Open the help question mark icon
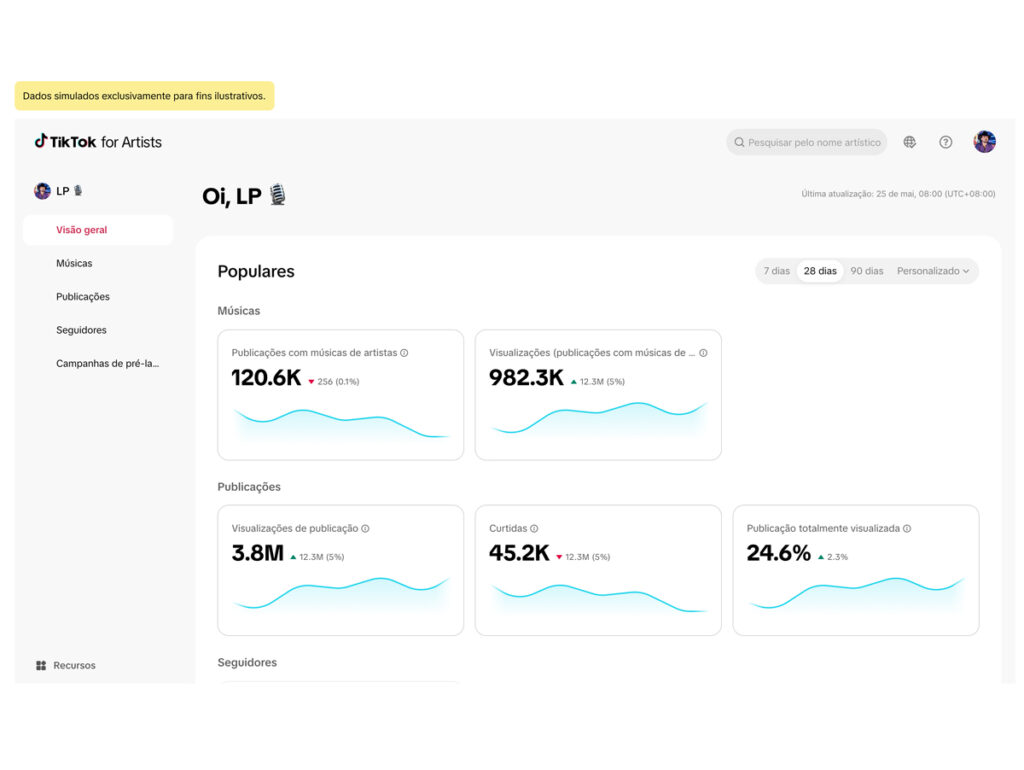Viewport: 1024px width, 770px height. click(945, 142)
